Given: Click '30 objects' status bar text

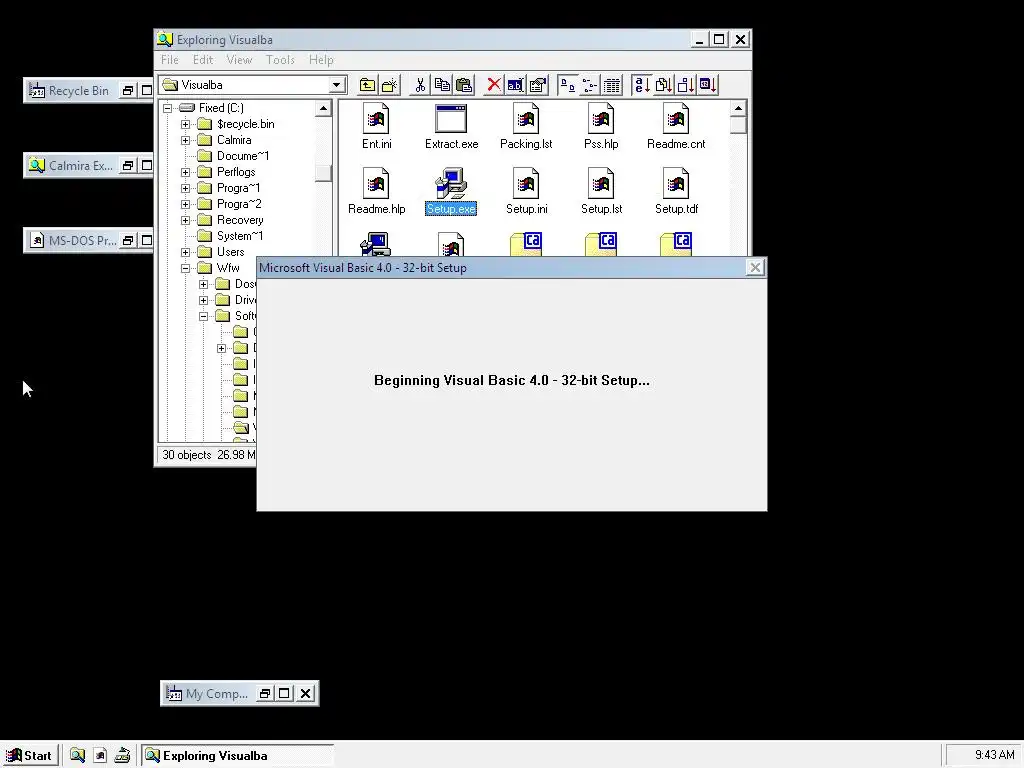Looking at the screenshot, I should (187, 455).
